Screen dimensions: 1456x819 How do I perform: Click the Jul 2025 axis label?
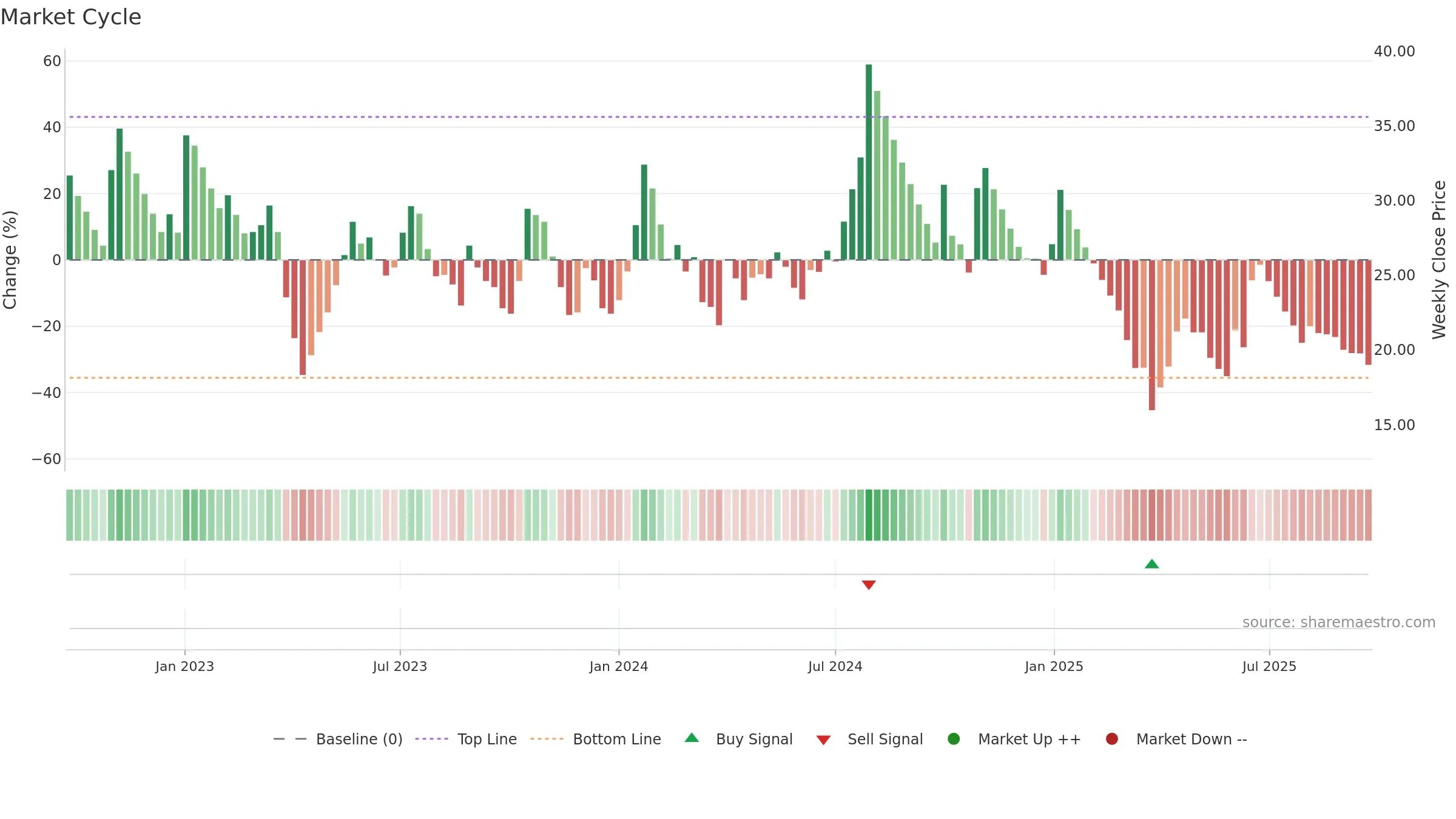click(x=1269, y=666)
